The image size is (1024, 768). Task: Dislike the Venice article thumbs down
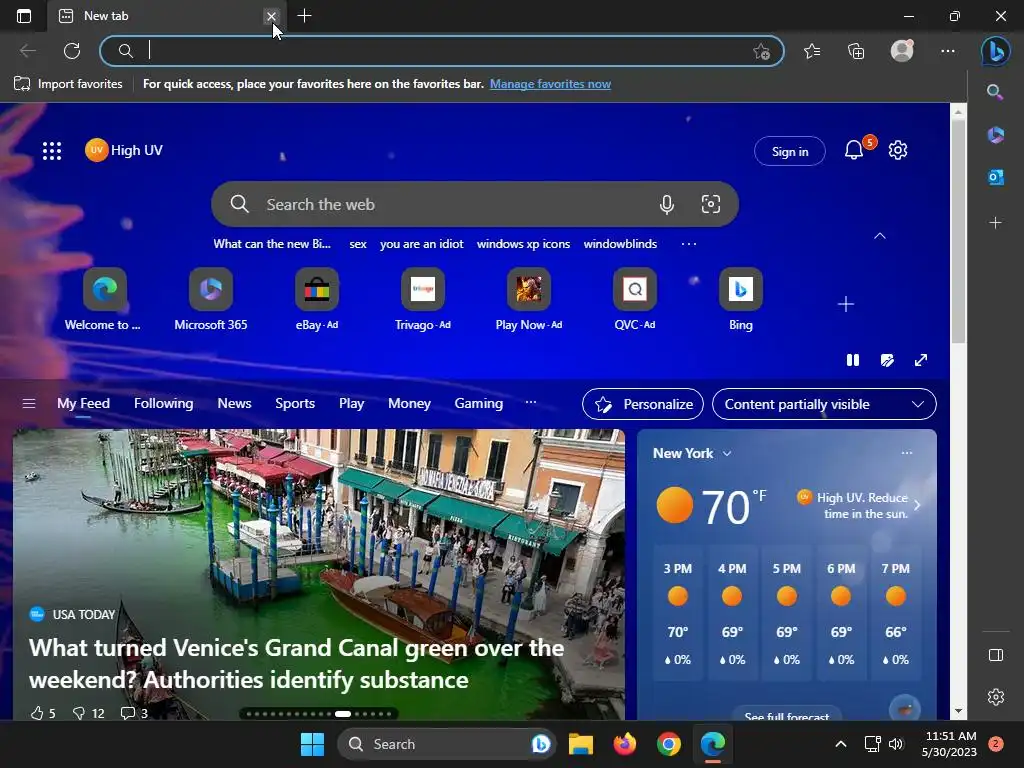pos(88,713)
